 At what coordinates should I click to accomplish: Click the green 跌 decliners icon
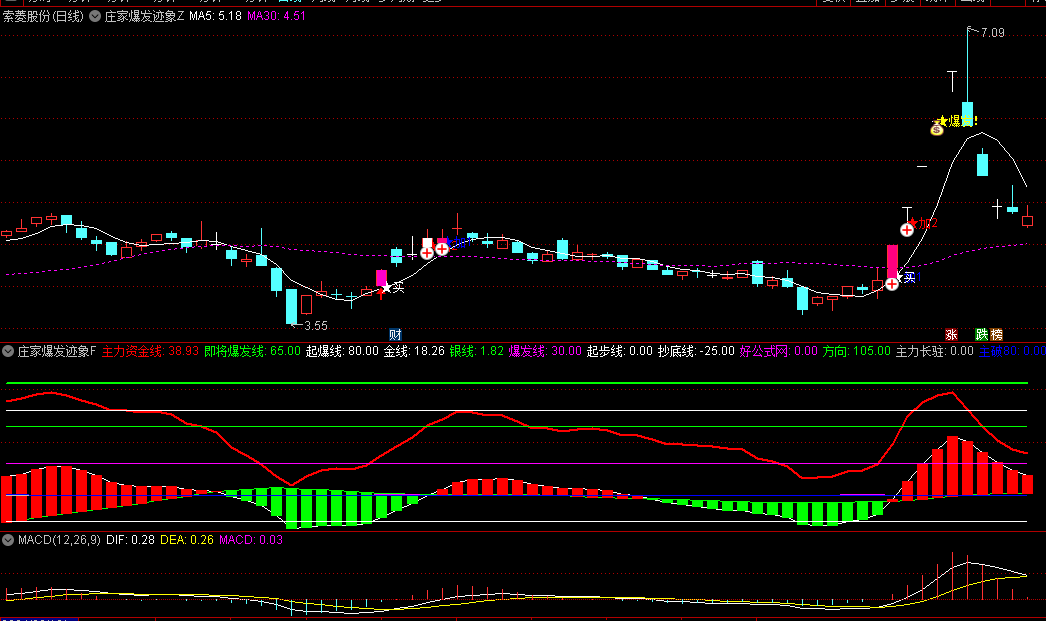click(982, 335)
